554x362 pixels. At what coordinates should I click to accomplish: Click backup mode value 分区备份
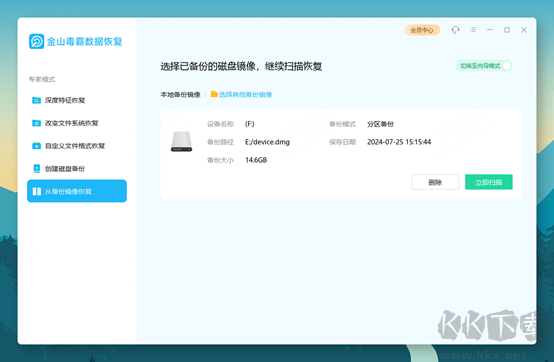click(380, 124)
